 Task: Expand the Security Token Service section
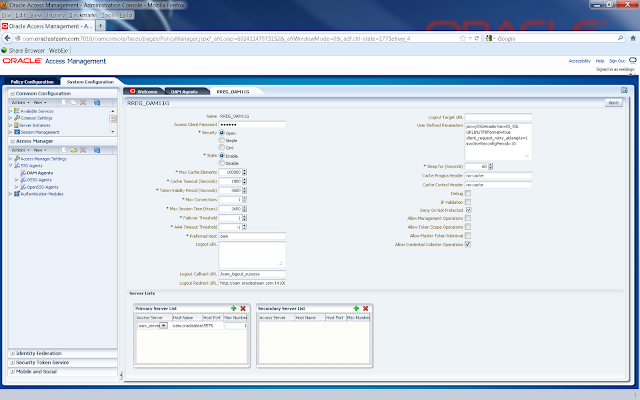(x=12, y=362)
